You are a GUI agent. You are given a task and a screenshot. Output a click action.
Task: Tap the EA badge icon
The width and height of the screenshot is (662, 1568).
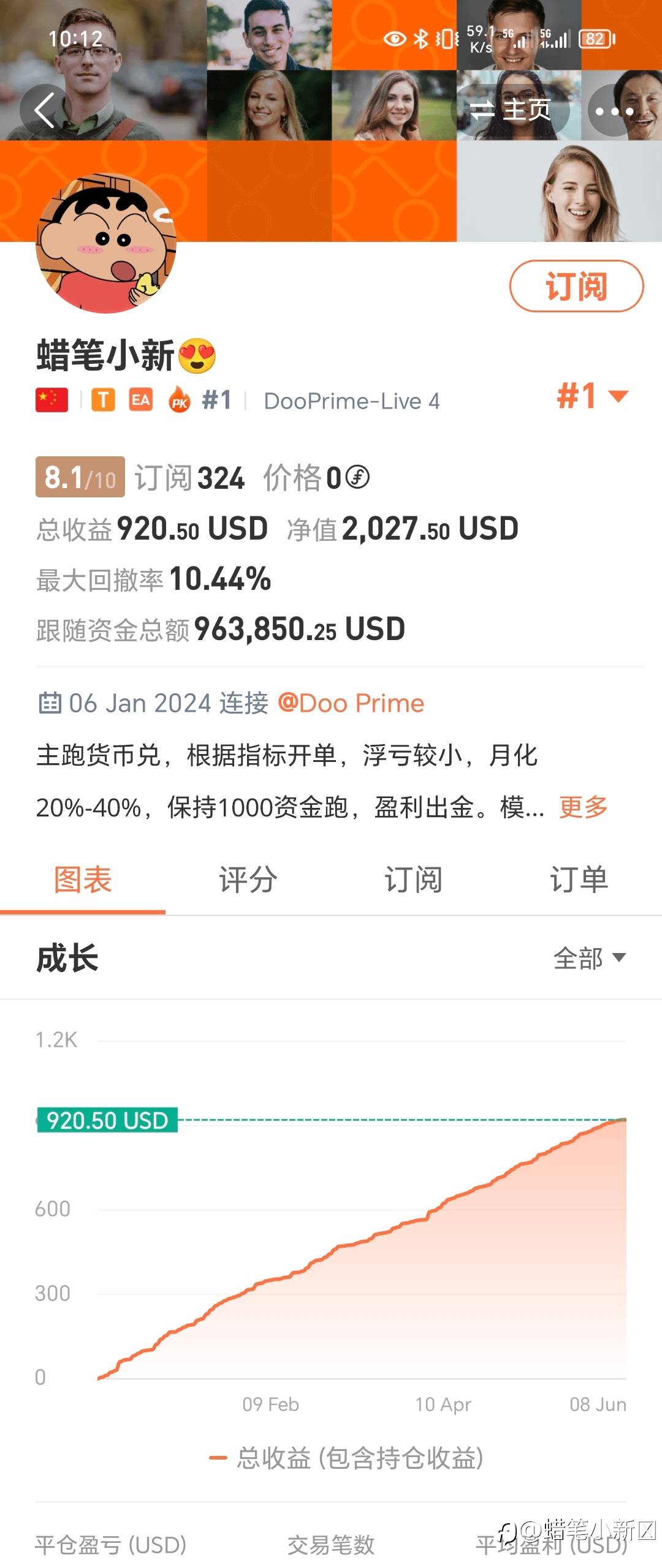coord(140,400)
